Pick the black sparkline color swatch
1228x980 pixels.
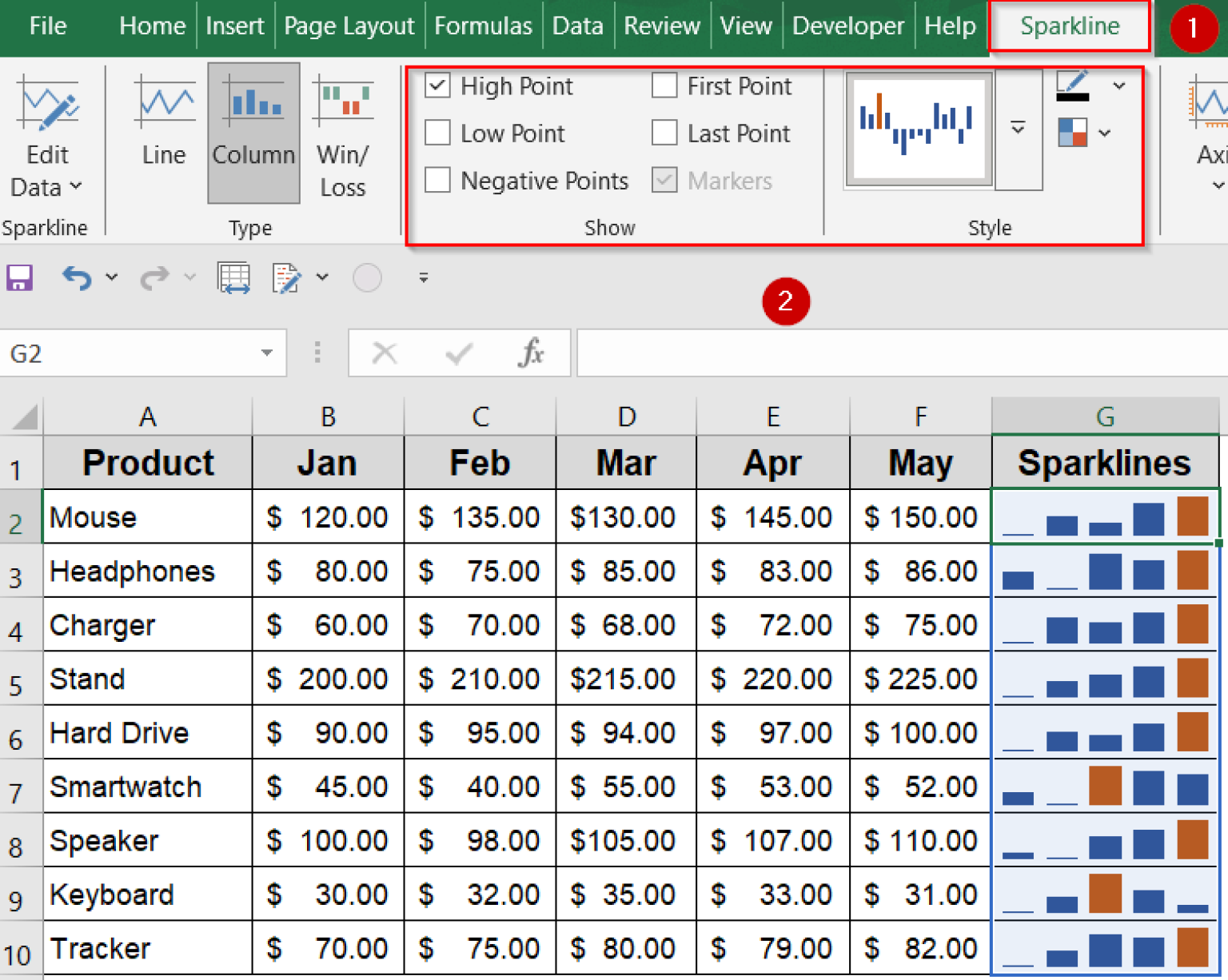1074,96
